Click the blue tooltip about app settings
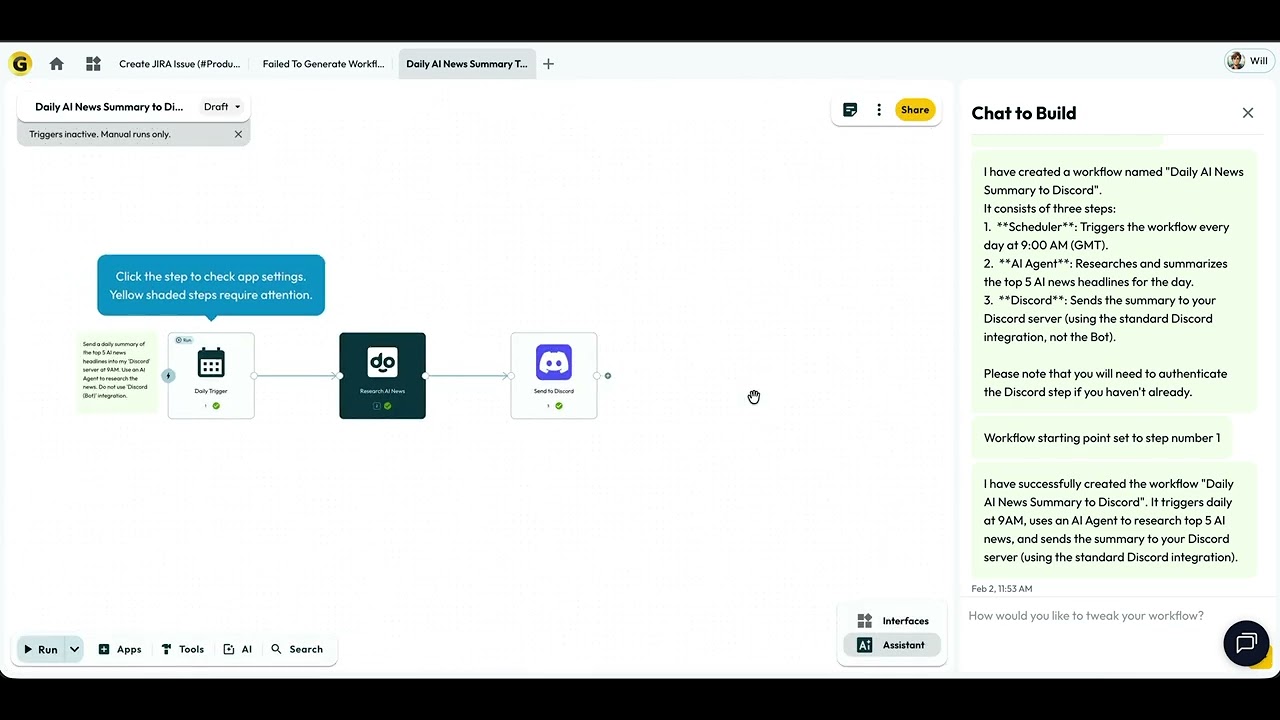This screenshot has width=1280, height=720. (x=211, y=285)
